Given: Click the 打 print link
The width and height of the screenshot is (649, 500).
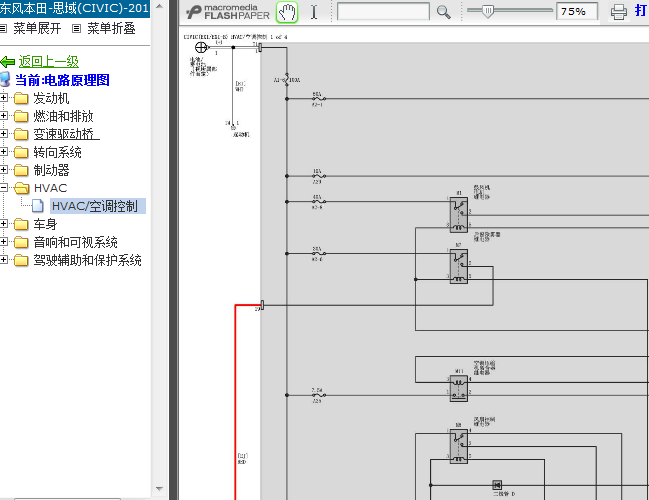Looking at the screenshot, I should 641,11.
